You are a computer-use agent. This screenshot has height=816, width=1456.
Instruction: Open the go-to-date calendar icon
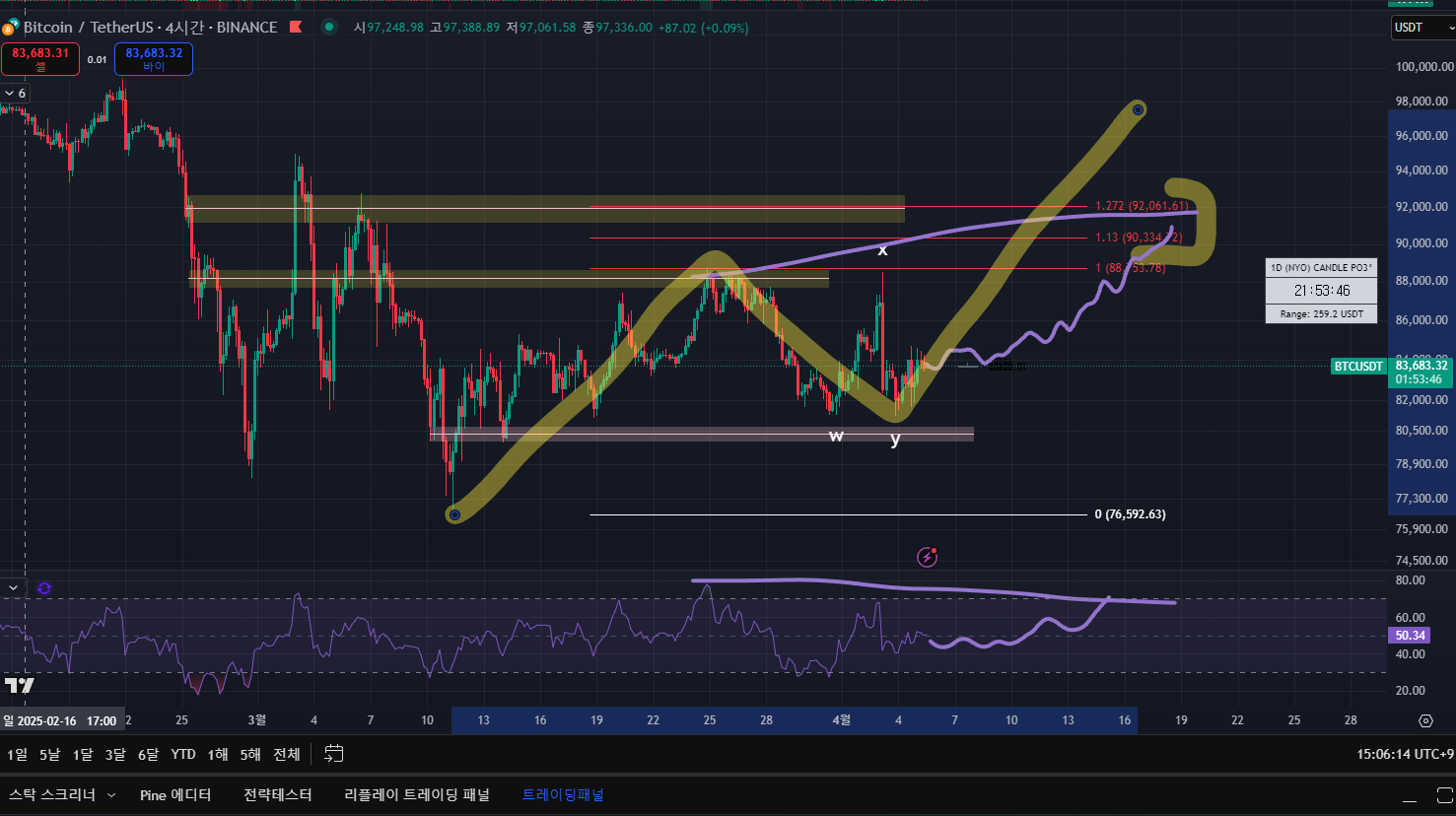(x=334, y=754)
